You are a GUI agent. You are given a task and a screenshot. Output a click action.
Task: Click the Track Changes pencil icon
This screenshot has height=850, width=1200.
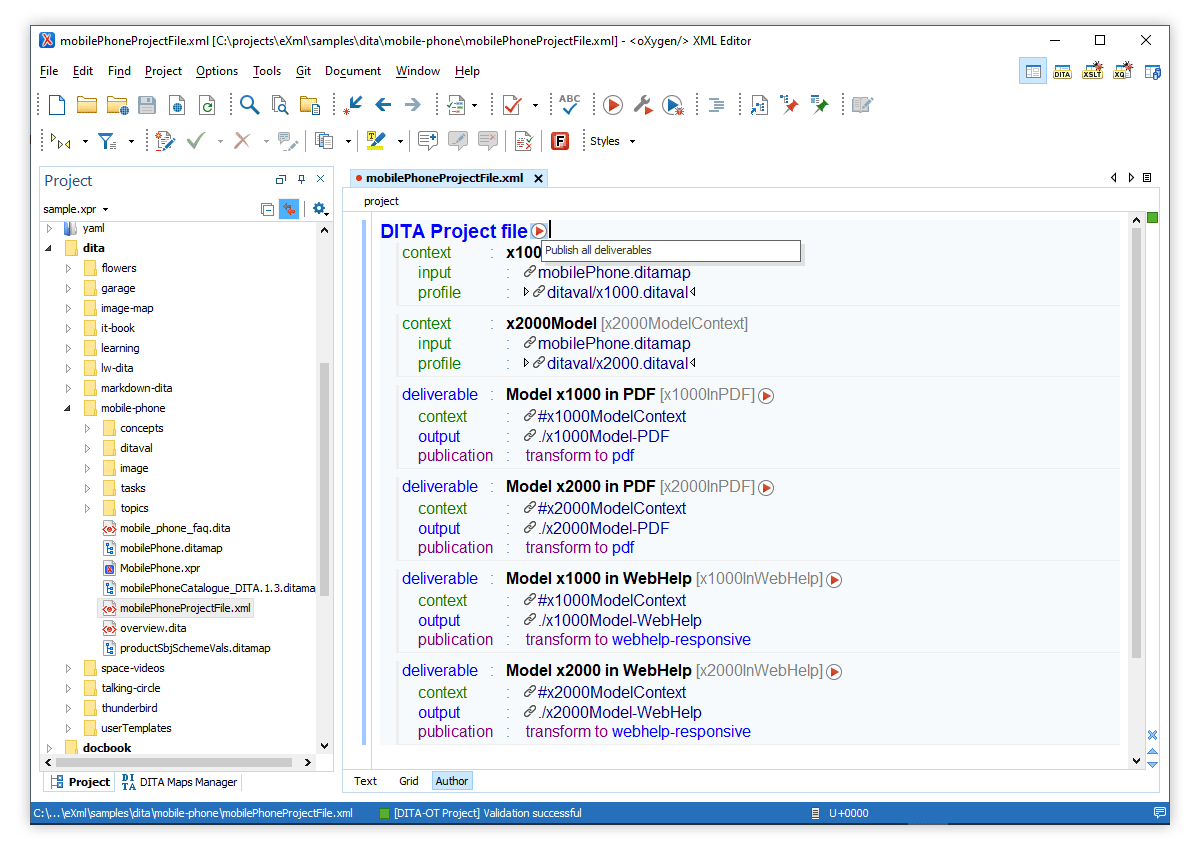point(164,141)
